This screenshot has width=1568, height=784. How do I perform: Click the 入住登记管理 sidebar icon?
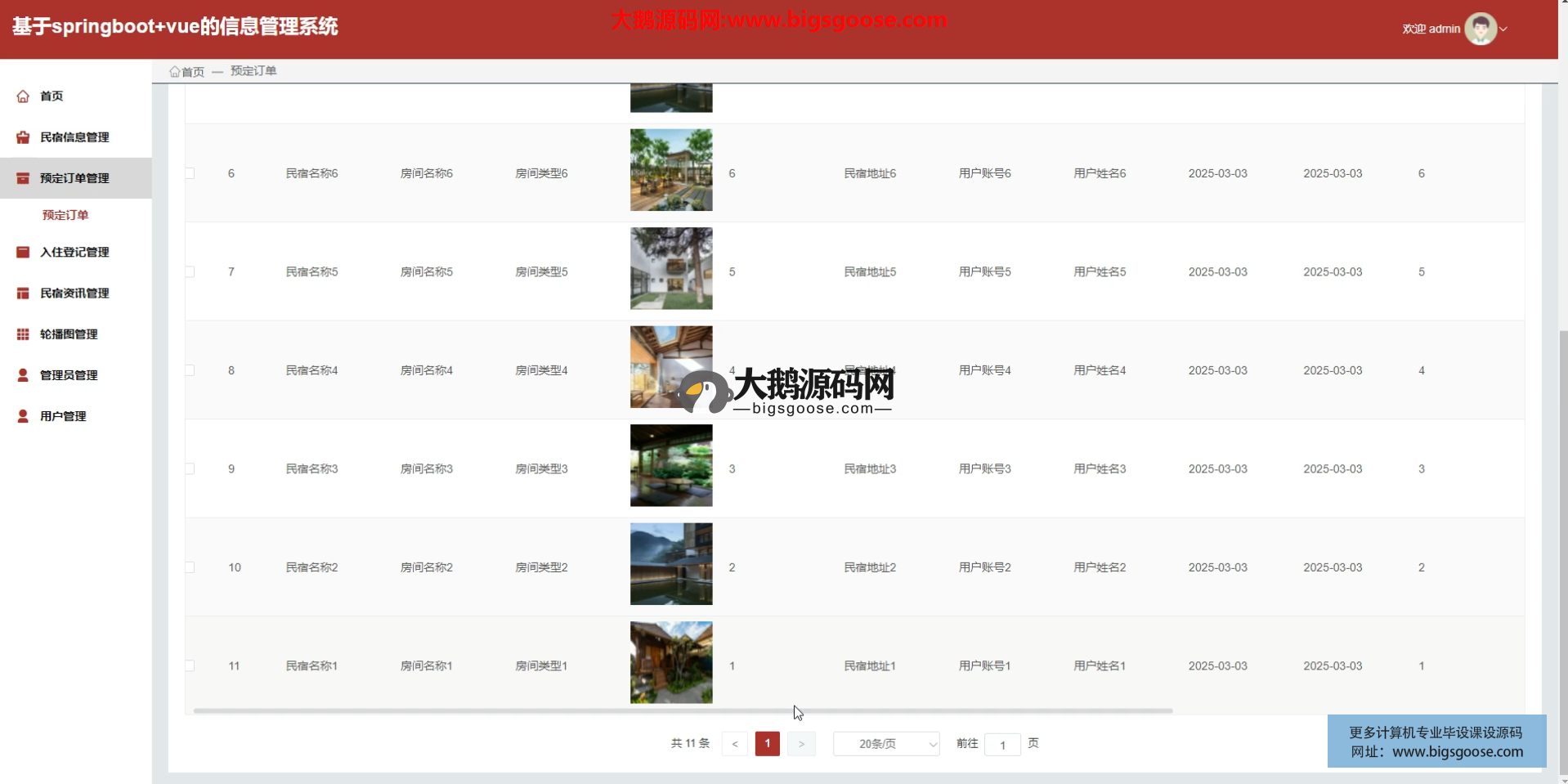[23, 252]
